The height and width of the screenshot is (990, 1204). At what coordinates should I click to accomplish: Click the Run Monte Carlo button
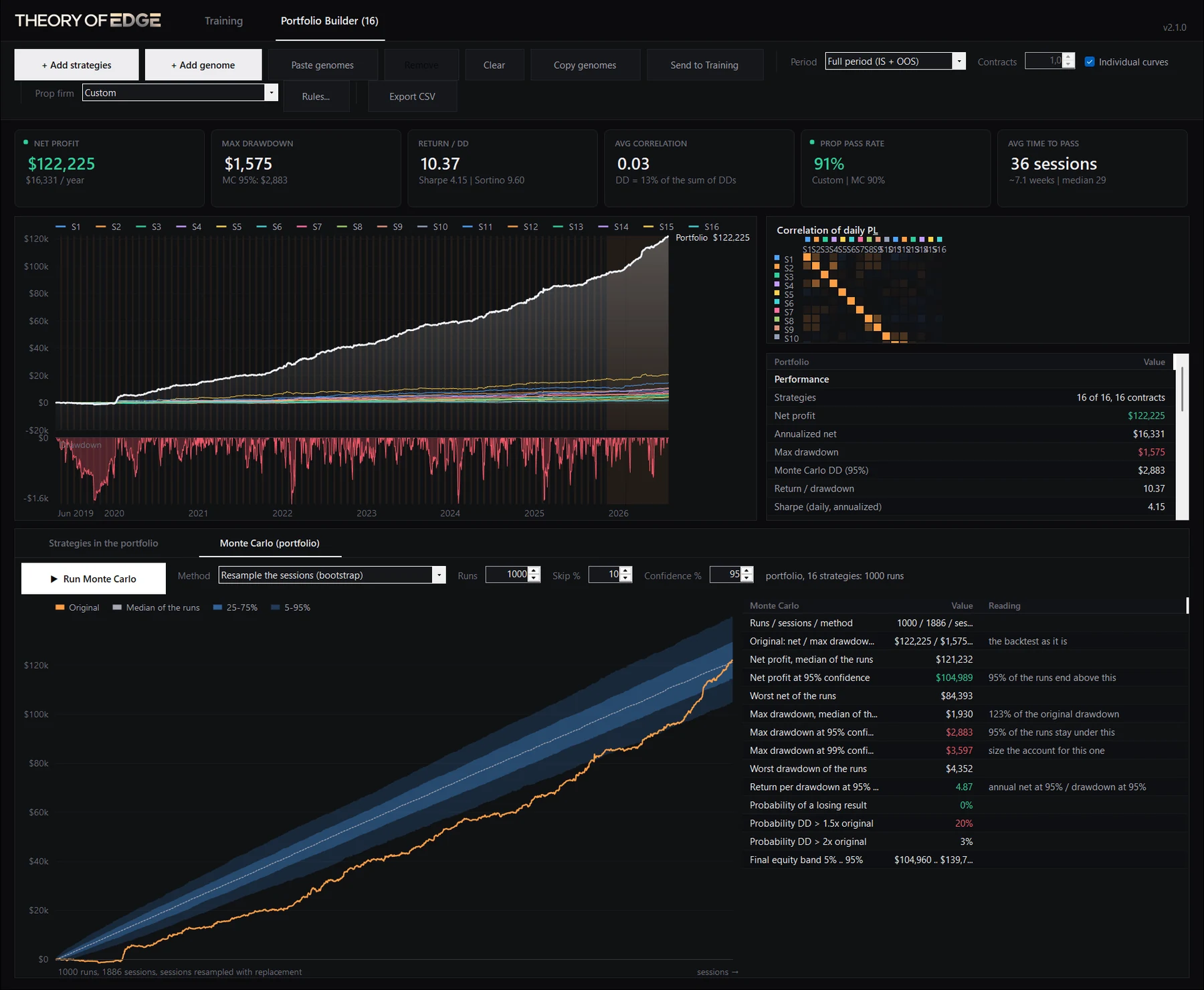(x=93, y=579)
